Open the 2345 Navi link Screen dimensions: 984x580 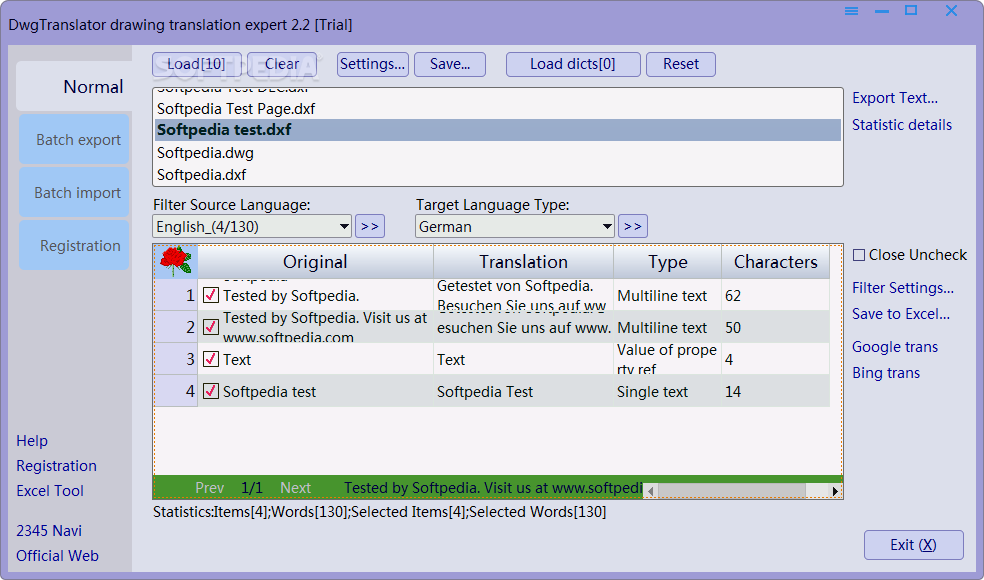pos(49,530)
